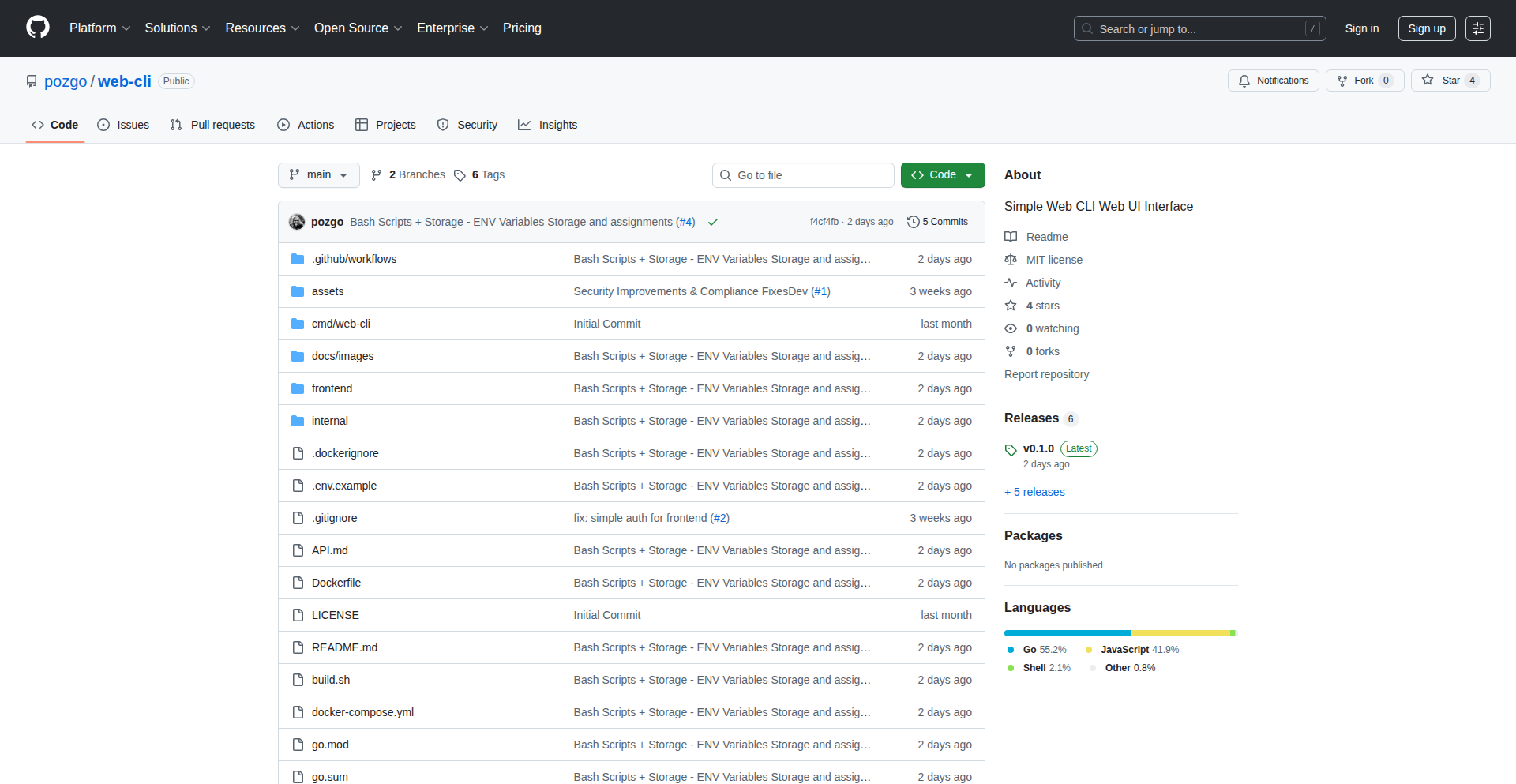Open the README.md file
The width and height of the screenshot is (1516, 784).
(x=344, y=647)
